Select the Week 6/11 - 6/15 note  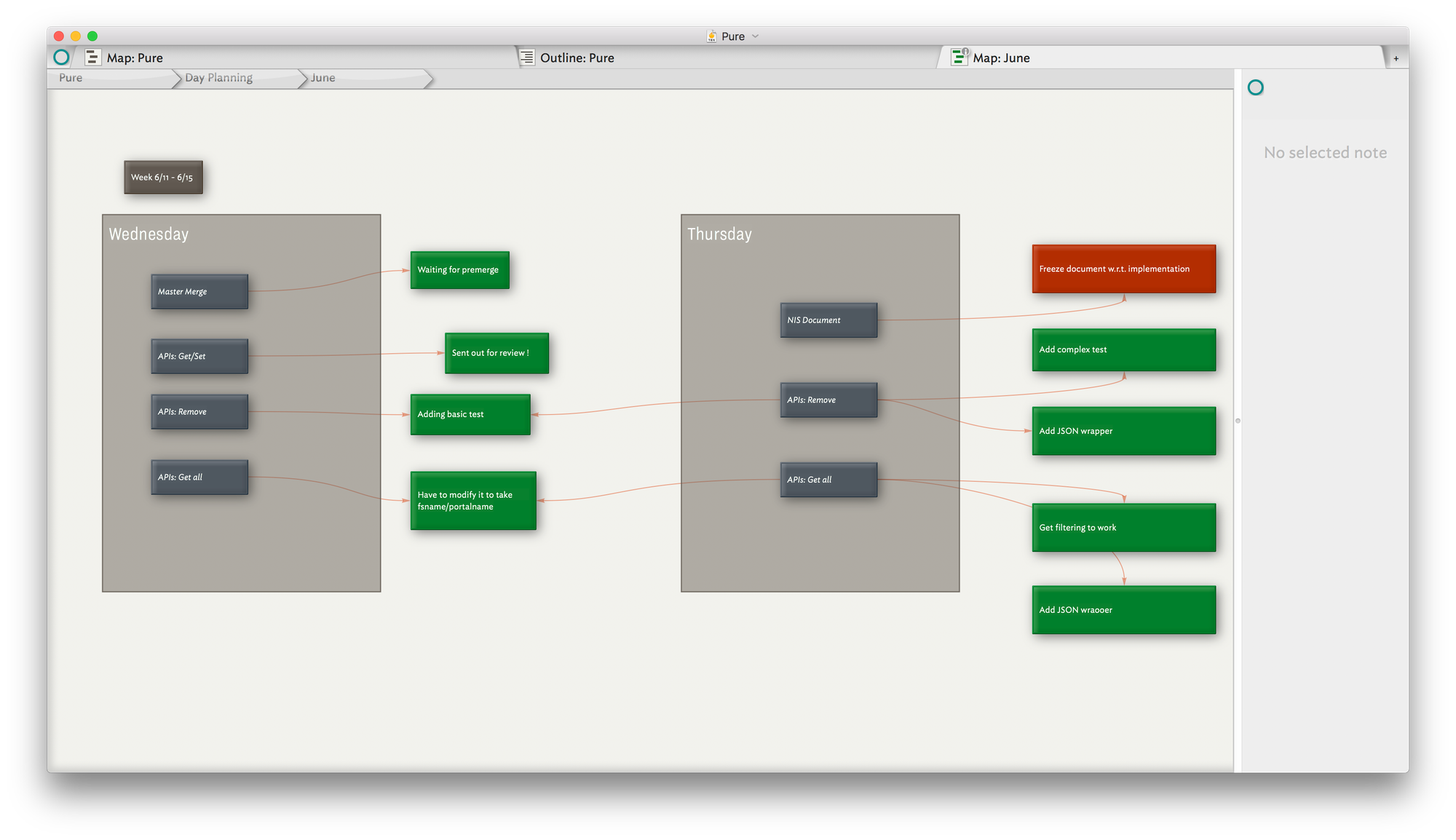(x=162, y=177)
